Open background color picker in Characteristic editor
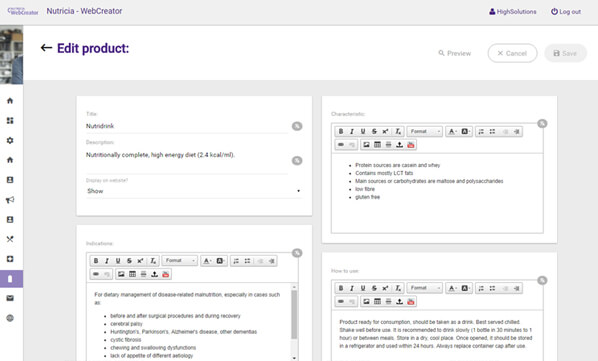This screenshot has width=598, height=361. (465, 132)
